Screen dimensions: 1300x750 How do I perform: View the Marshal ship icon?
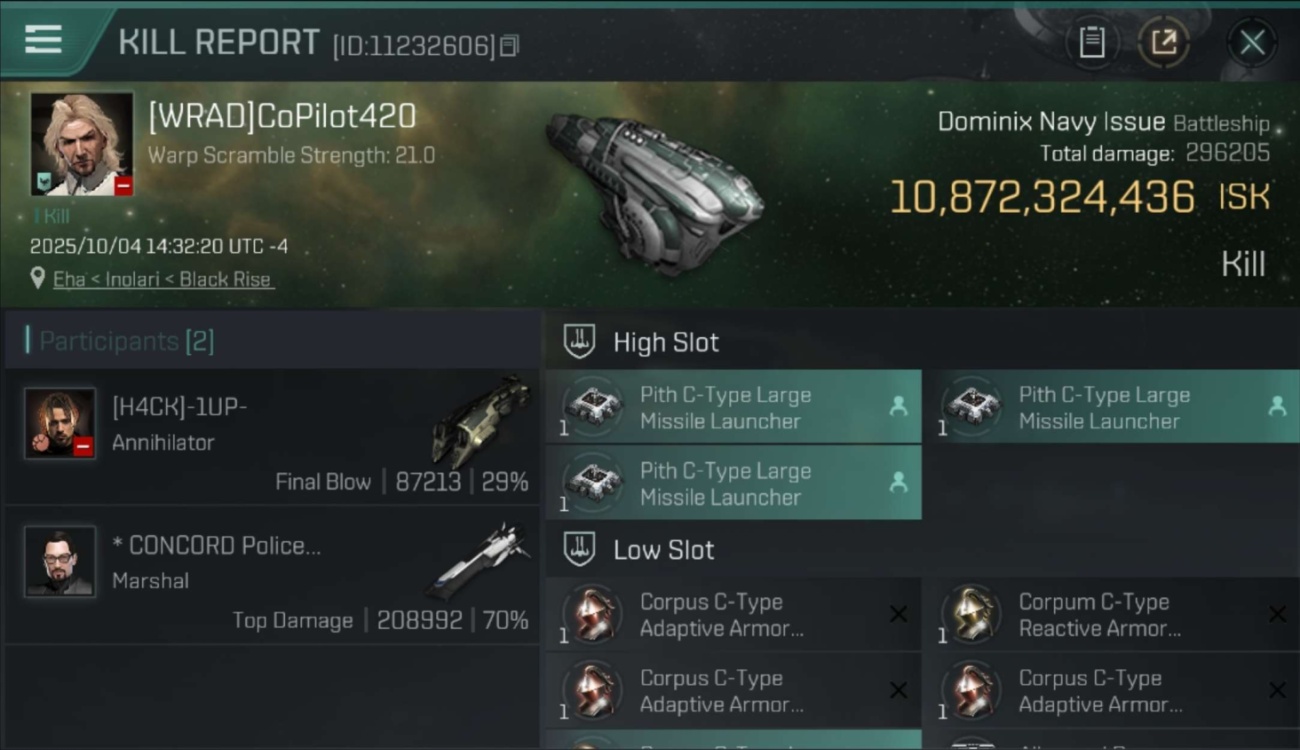coord(480,558)
